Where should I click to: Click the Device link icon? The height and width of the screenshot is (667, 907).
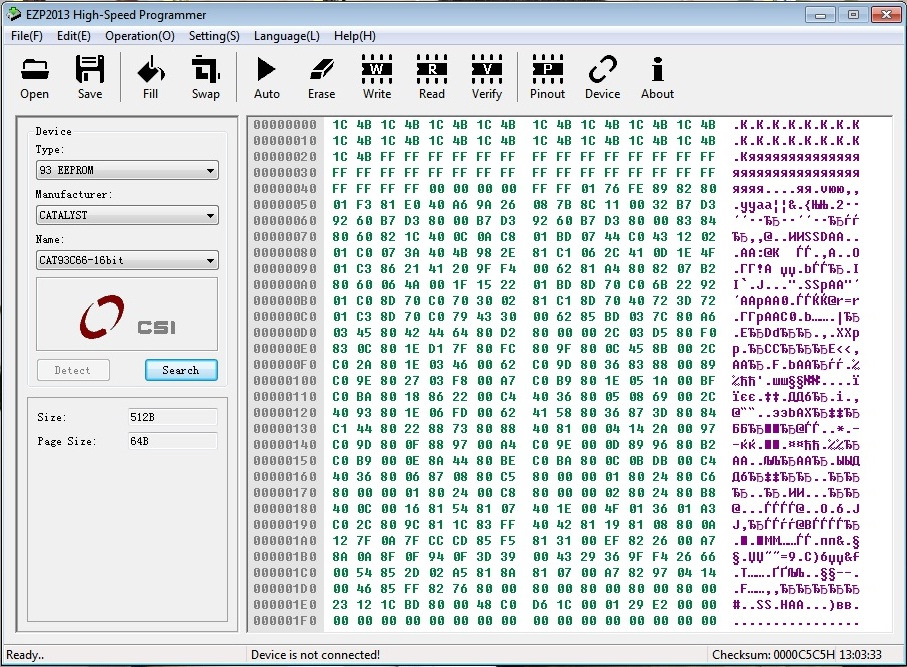click(x=602, y=77)
